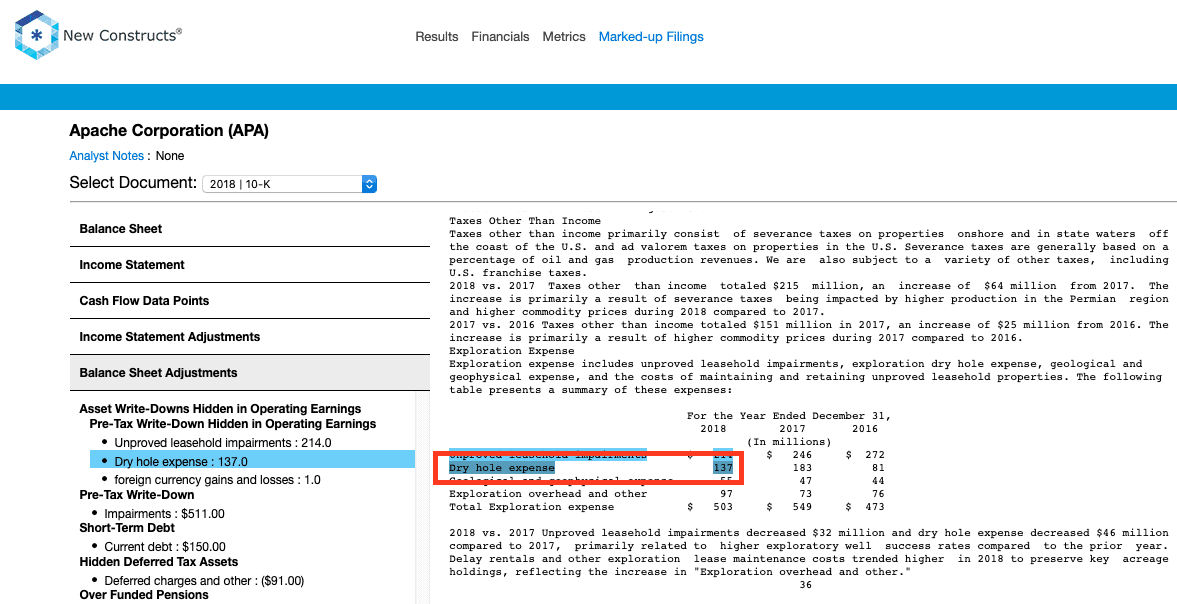Click total exploration expense 2018 value 503
Image resolution: width=1177 pixels, height=604 pixels.
pos(723,506)
